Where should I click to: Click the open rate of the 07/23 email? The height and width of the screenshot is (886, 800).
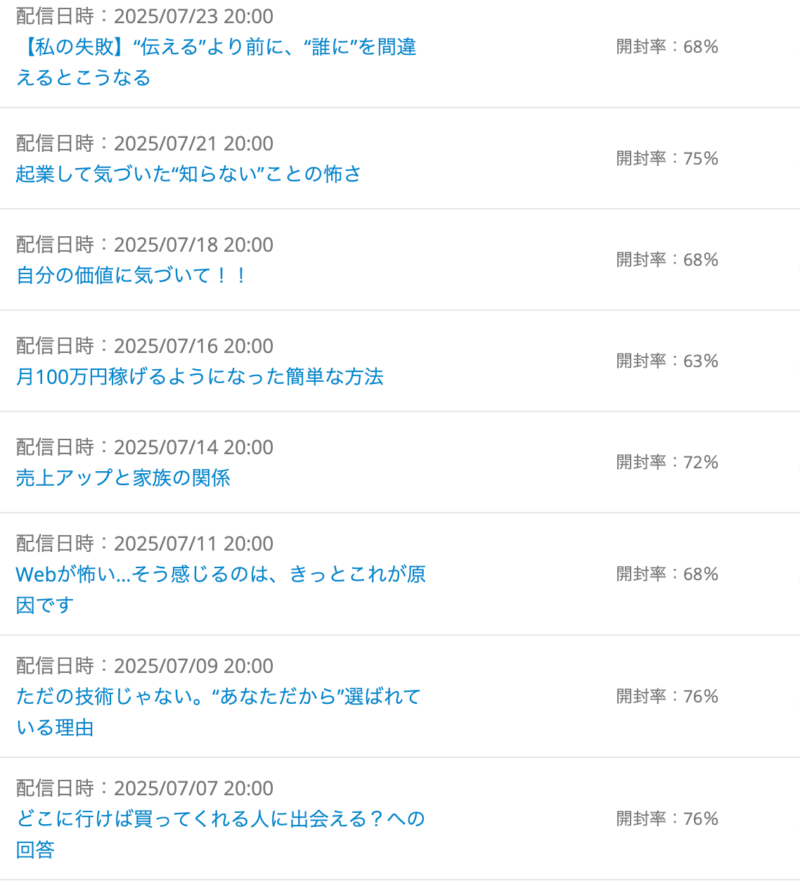tap(667, 46)
